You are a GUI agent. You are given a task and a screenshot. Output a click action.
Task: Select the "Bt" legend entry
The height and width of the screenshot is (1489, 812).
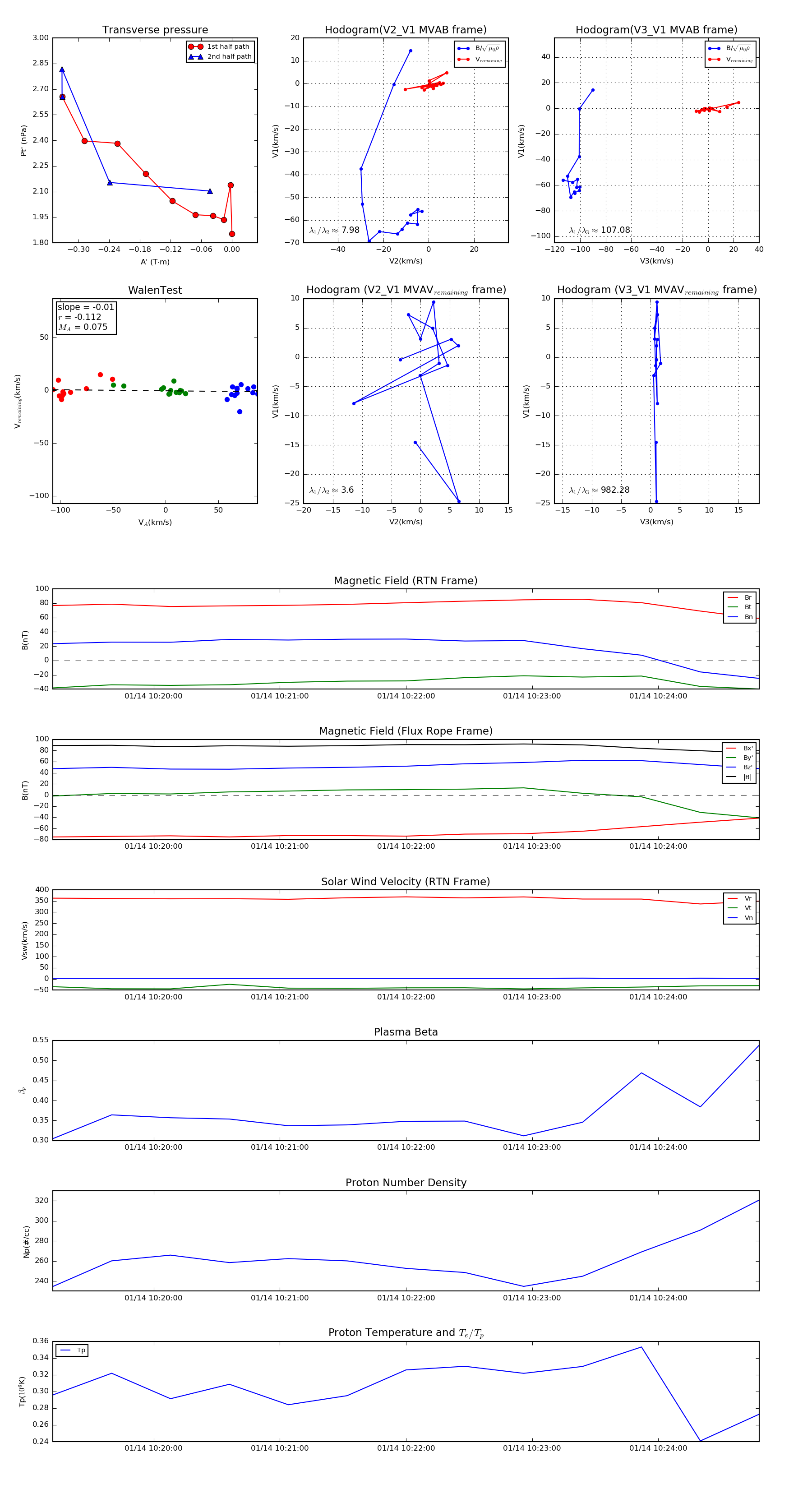(x=741, y=607)
